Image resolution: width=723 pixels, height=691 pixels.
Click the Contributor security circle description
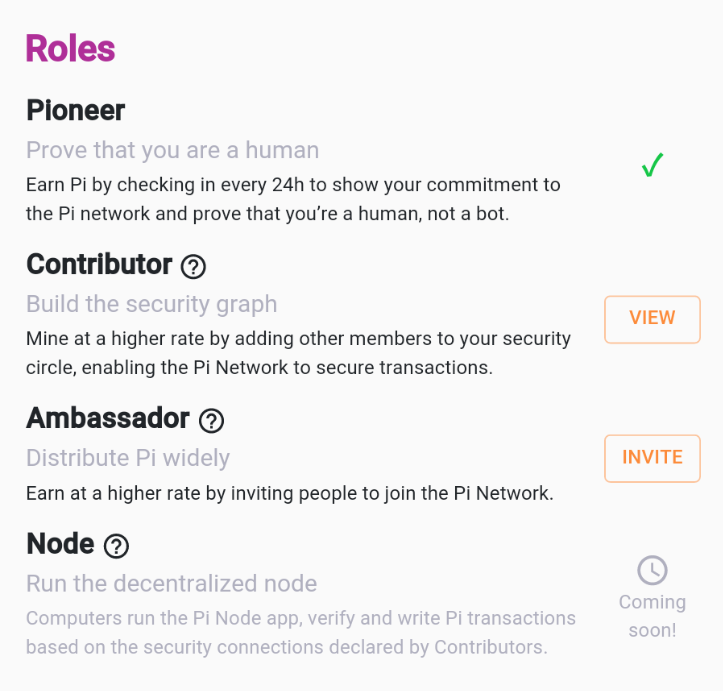298,353
